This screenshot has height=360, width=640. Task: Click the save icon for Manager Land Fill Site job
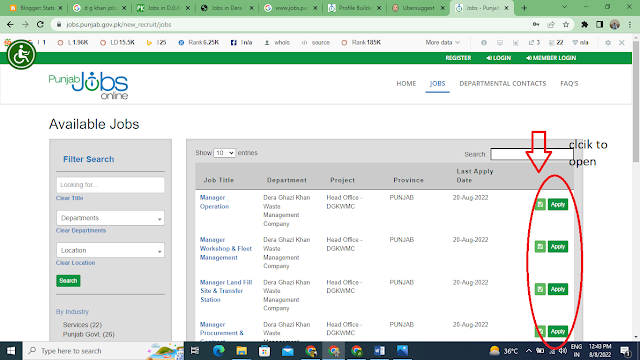point(540,289)
